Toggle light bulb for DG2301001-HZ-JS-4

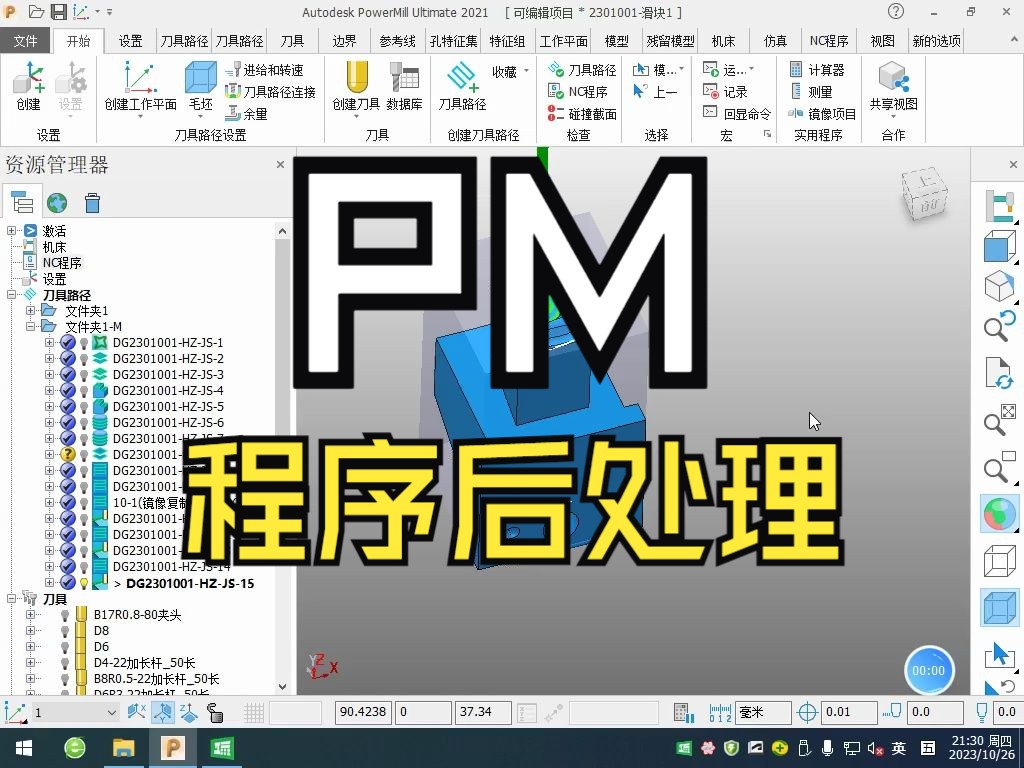84,391
